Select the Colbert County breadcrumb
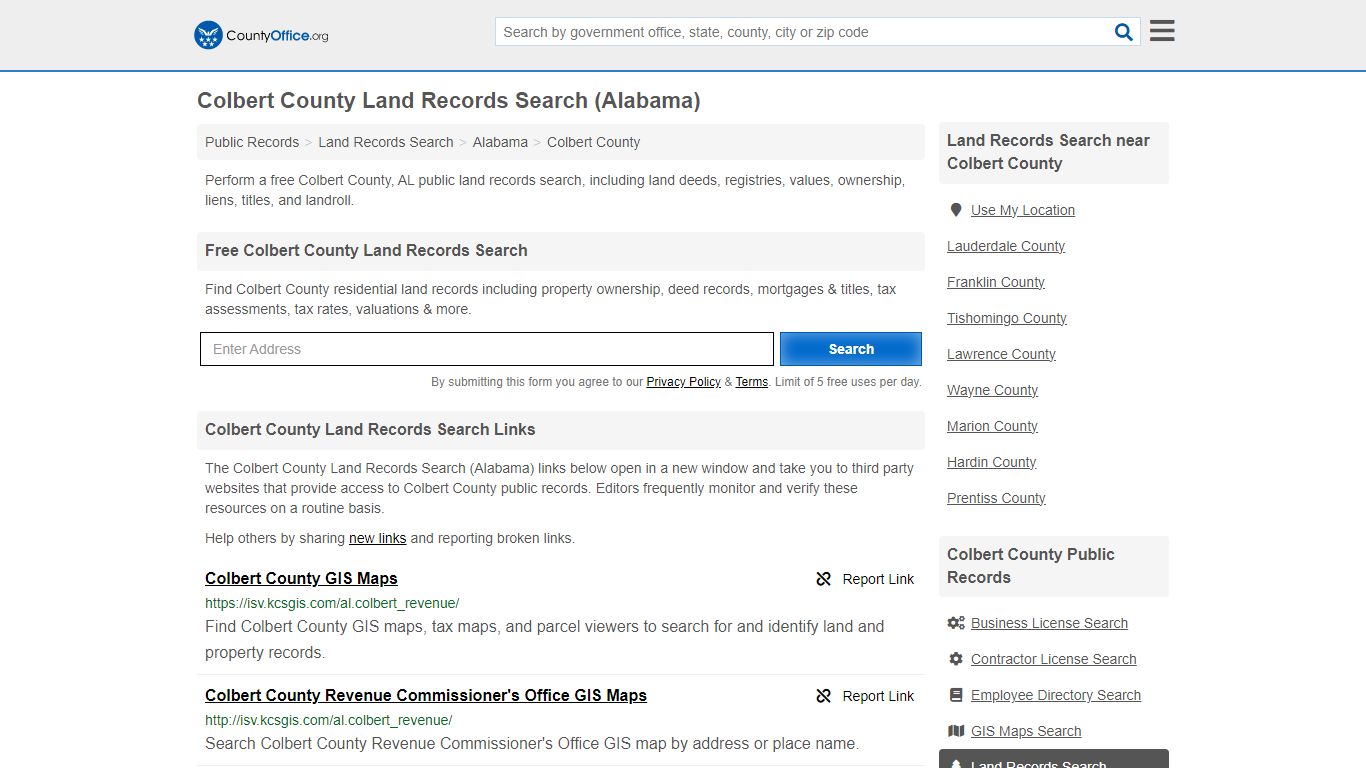This screenshot has height=768, width=1366. click(593, 142)
